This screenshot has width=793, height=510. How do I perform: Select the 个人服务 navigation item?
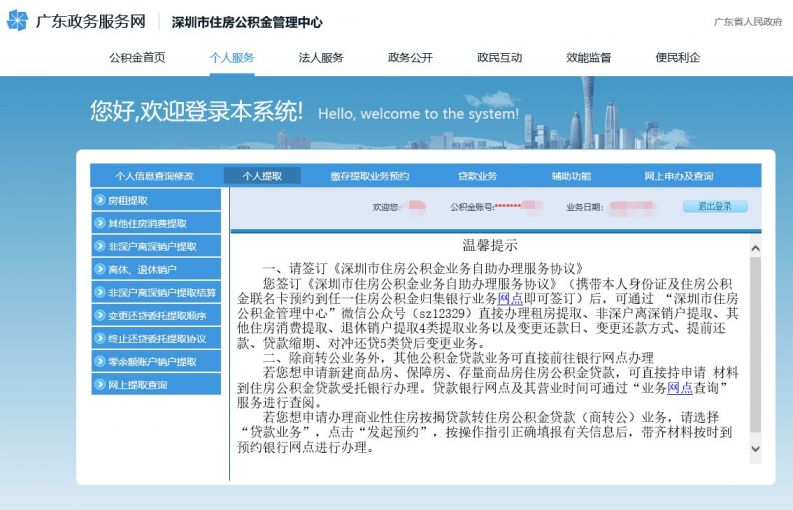coord(232,58)
